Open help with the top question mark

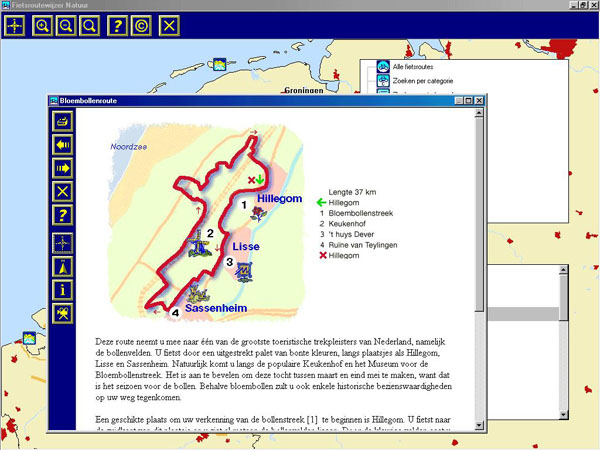pos(119,25)
